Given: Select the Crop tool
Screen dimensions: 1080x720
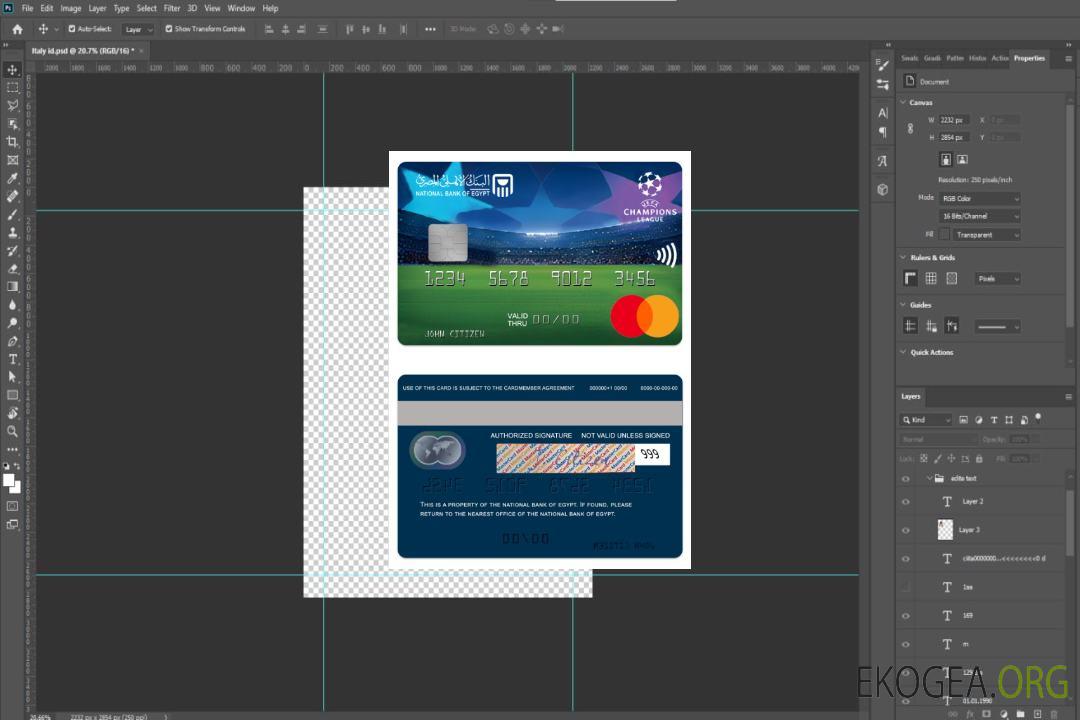Looking at the screenshot, I should point(12,142).
